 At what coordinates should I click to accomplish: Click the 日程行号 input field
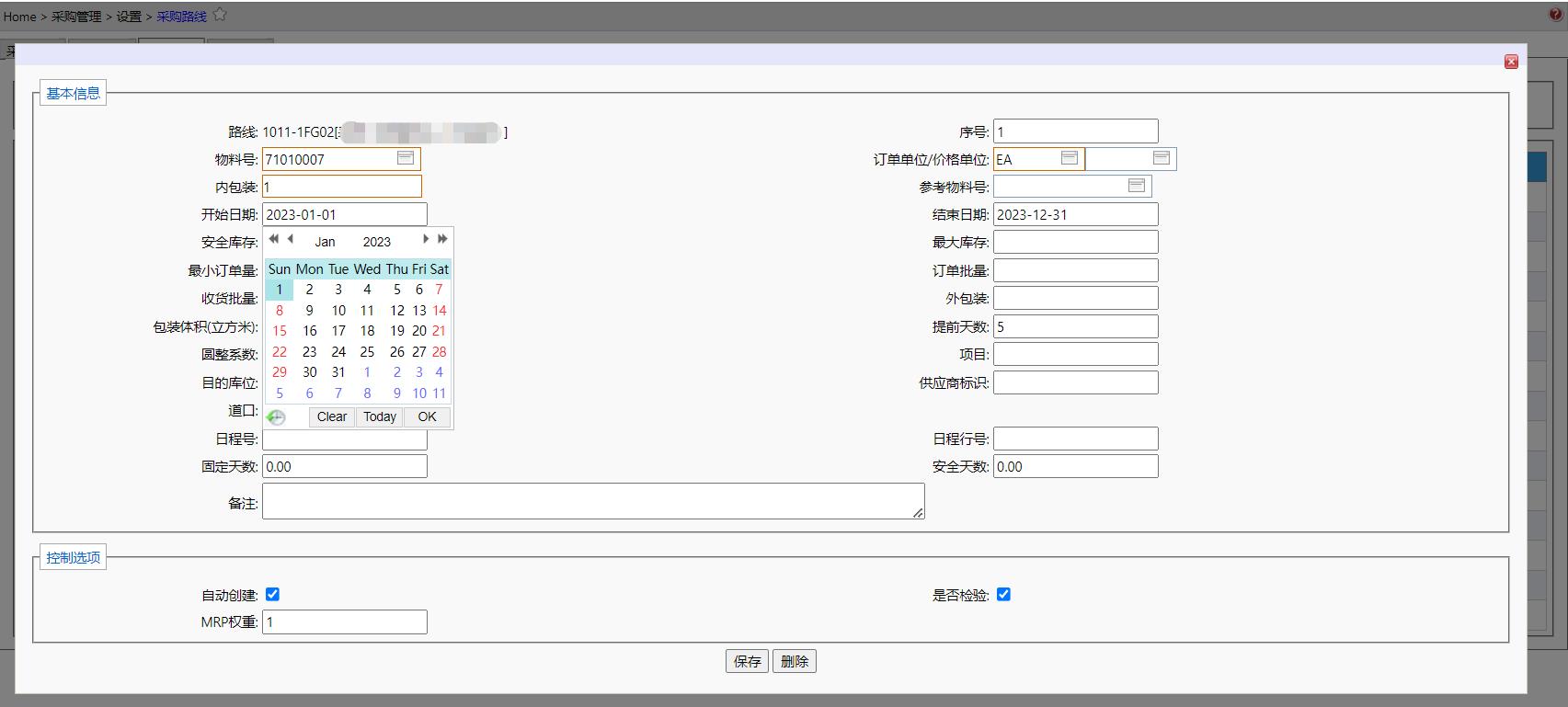[1076, 439]
